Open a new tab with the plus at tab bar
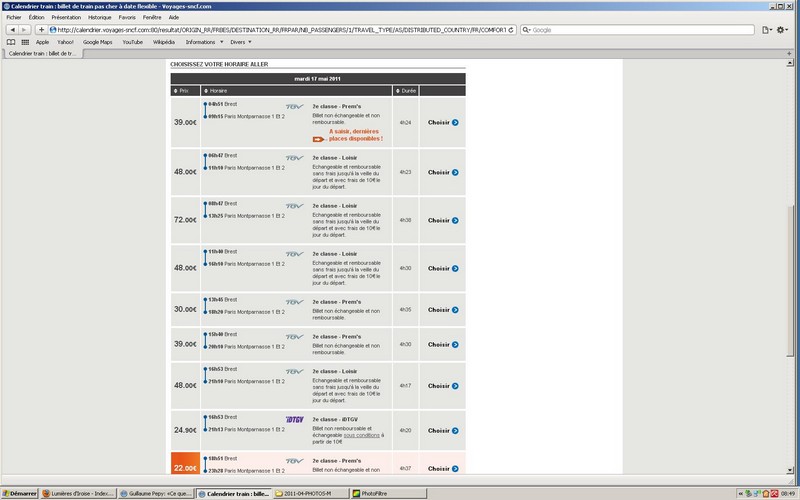Image resolution: width=800 pixels, height=500 pixels. pos(789,54)
